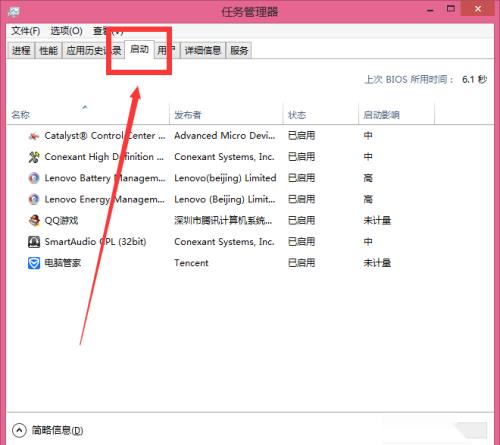
Task: Click the 电脑管家 shield icon
Action: pyautogui.click(x=34, y=263)
